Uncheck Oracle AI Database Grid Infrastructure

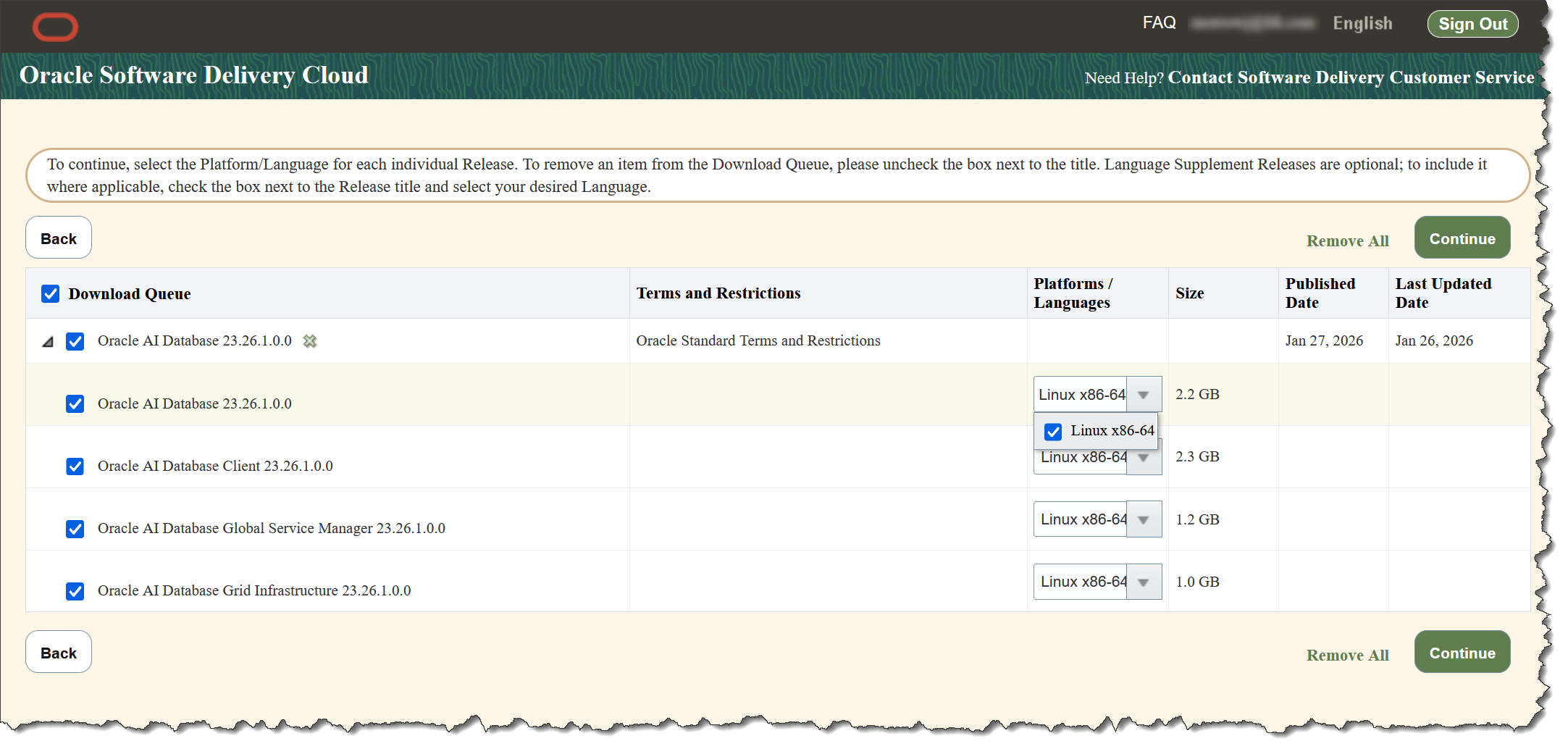coord(75,591)
